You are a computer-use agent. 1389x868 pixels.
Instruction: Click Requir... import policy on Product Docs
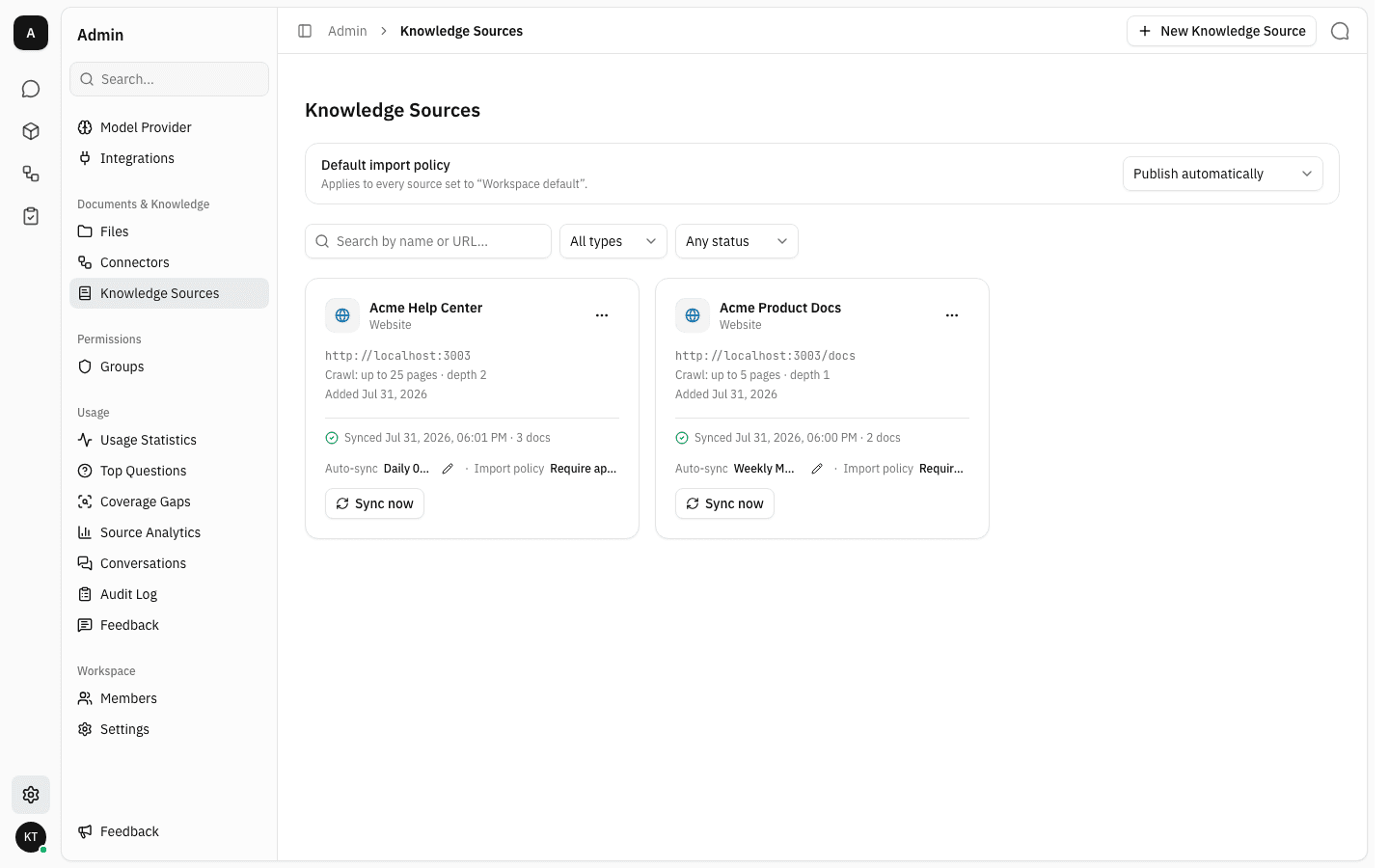[941, 469]
